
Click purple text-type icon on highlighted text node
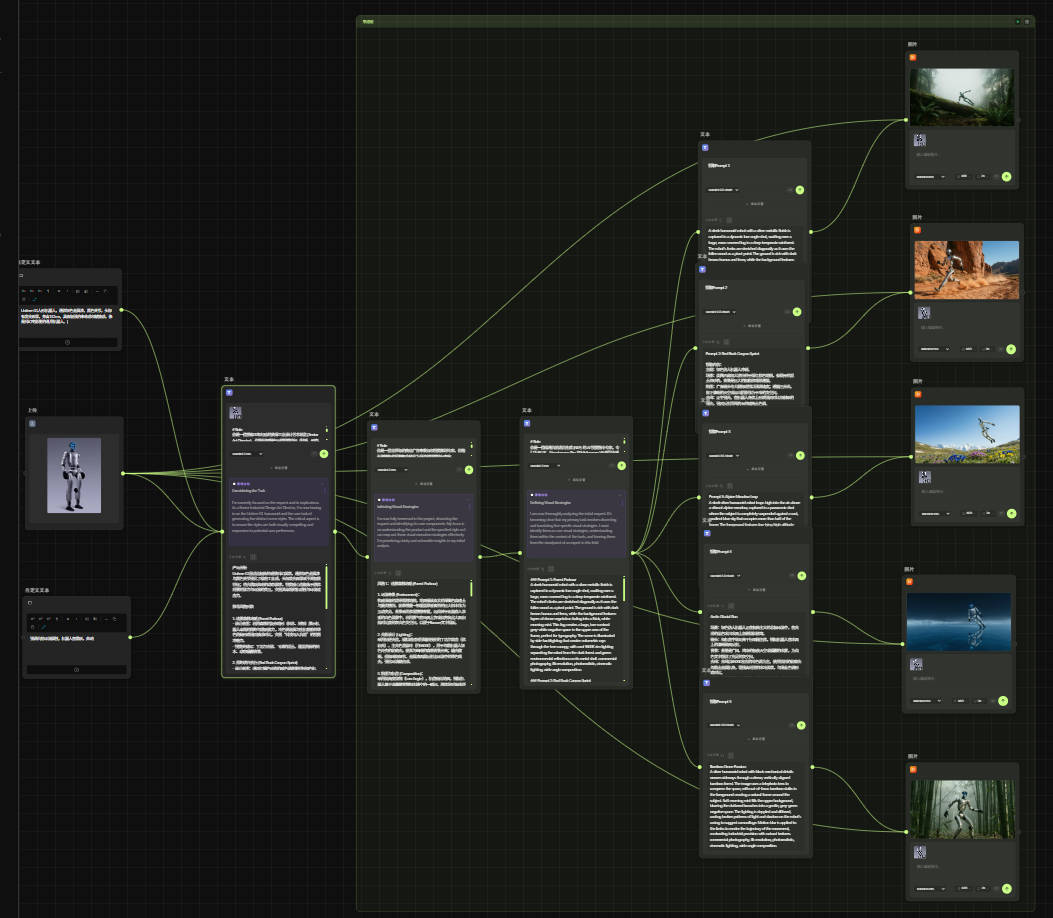229,393
